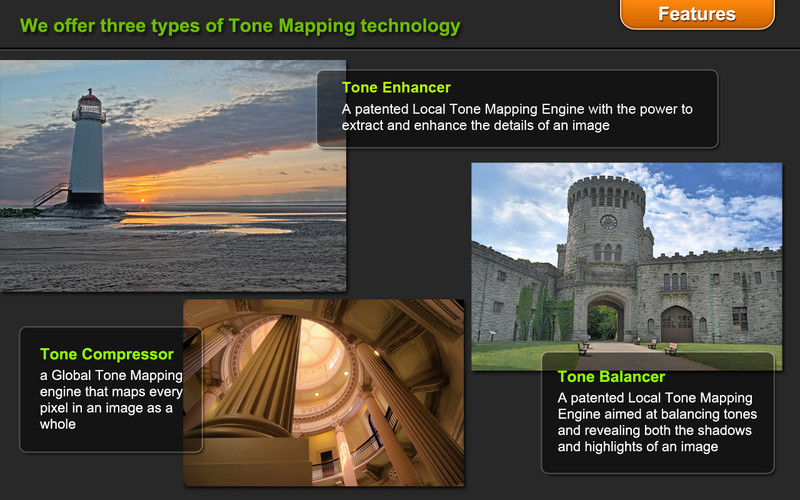Viewport: 800px width, 500px height.
Task: Click the orange Features button
Action: point(697,14)
